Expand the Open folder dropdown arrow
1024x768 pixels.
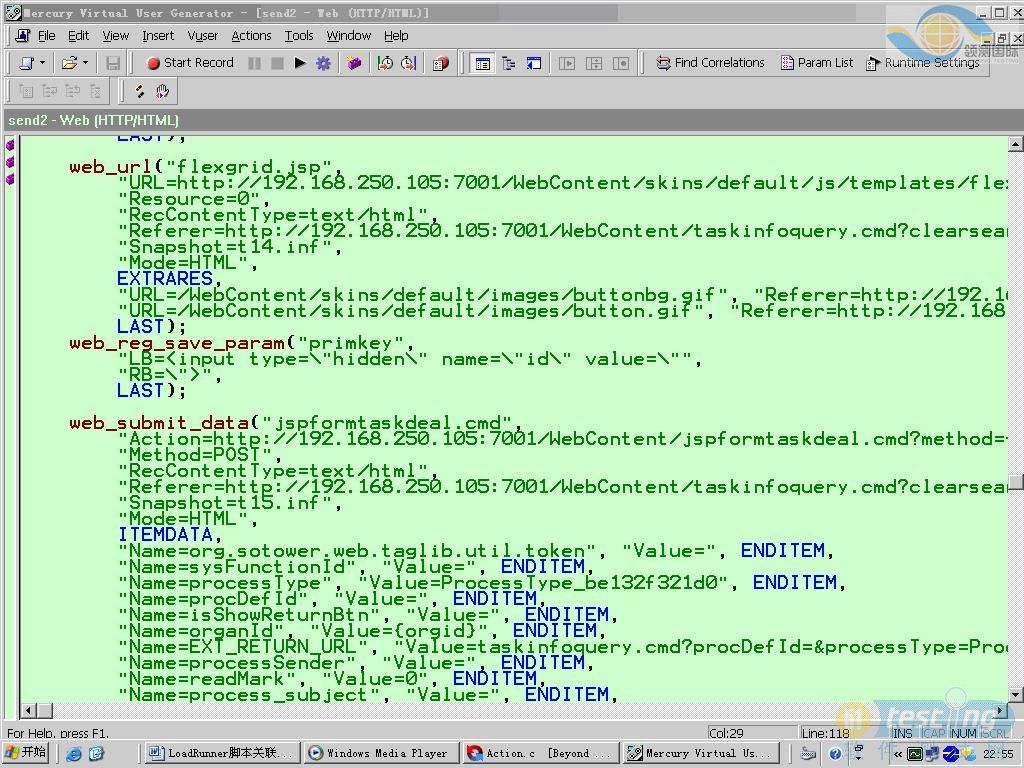[x=86, y=63]
